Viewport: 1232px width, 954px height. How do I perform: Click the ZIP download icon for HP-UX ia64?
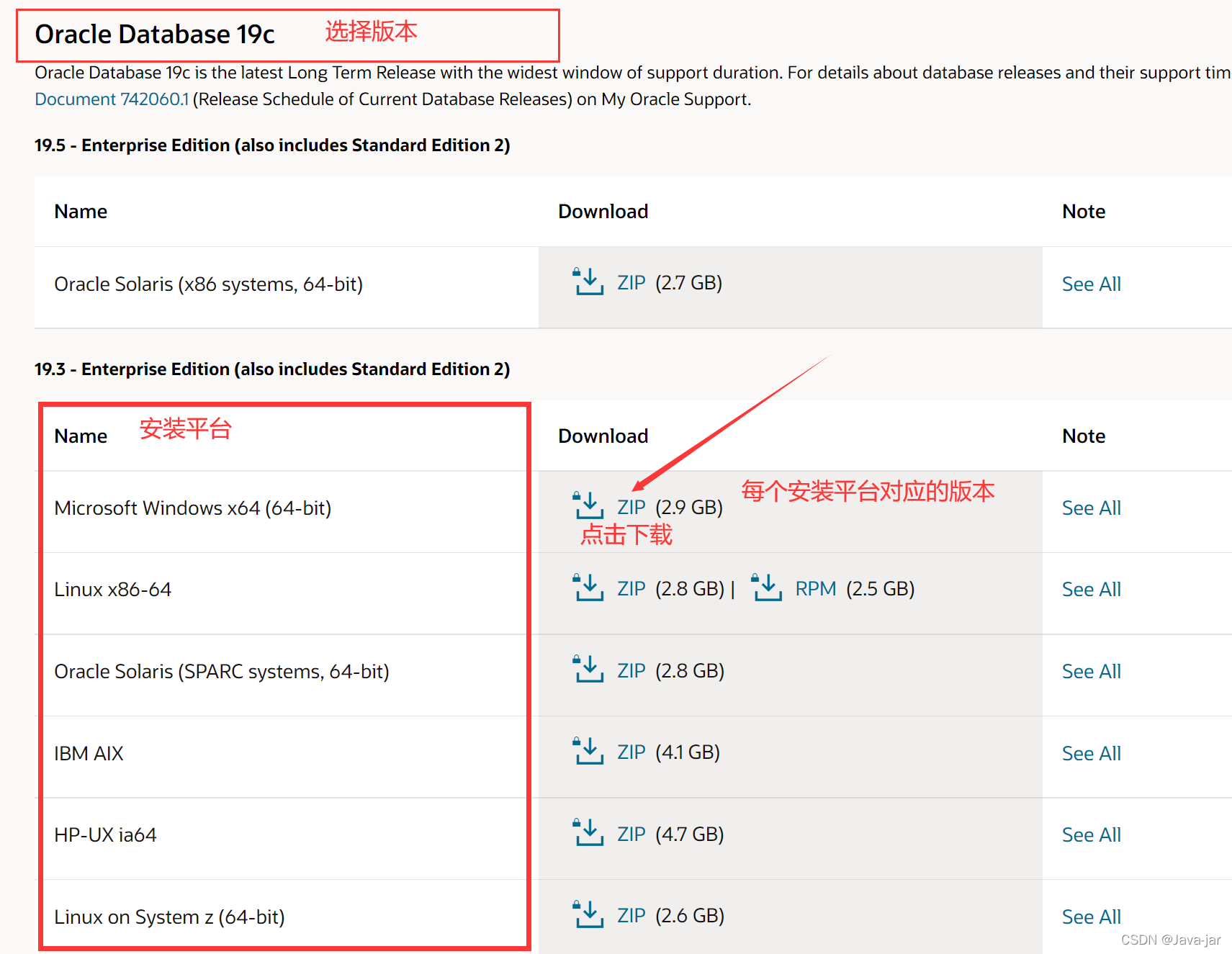tap(588, 833)
